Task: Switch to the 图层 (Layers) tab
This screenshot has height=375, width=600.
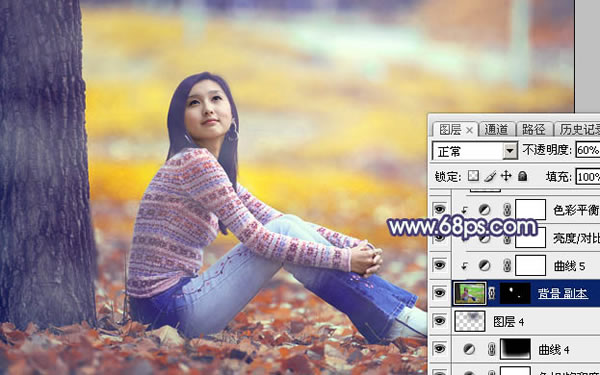Action: pos(450,130)
